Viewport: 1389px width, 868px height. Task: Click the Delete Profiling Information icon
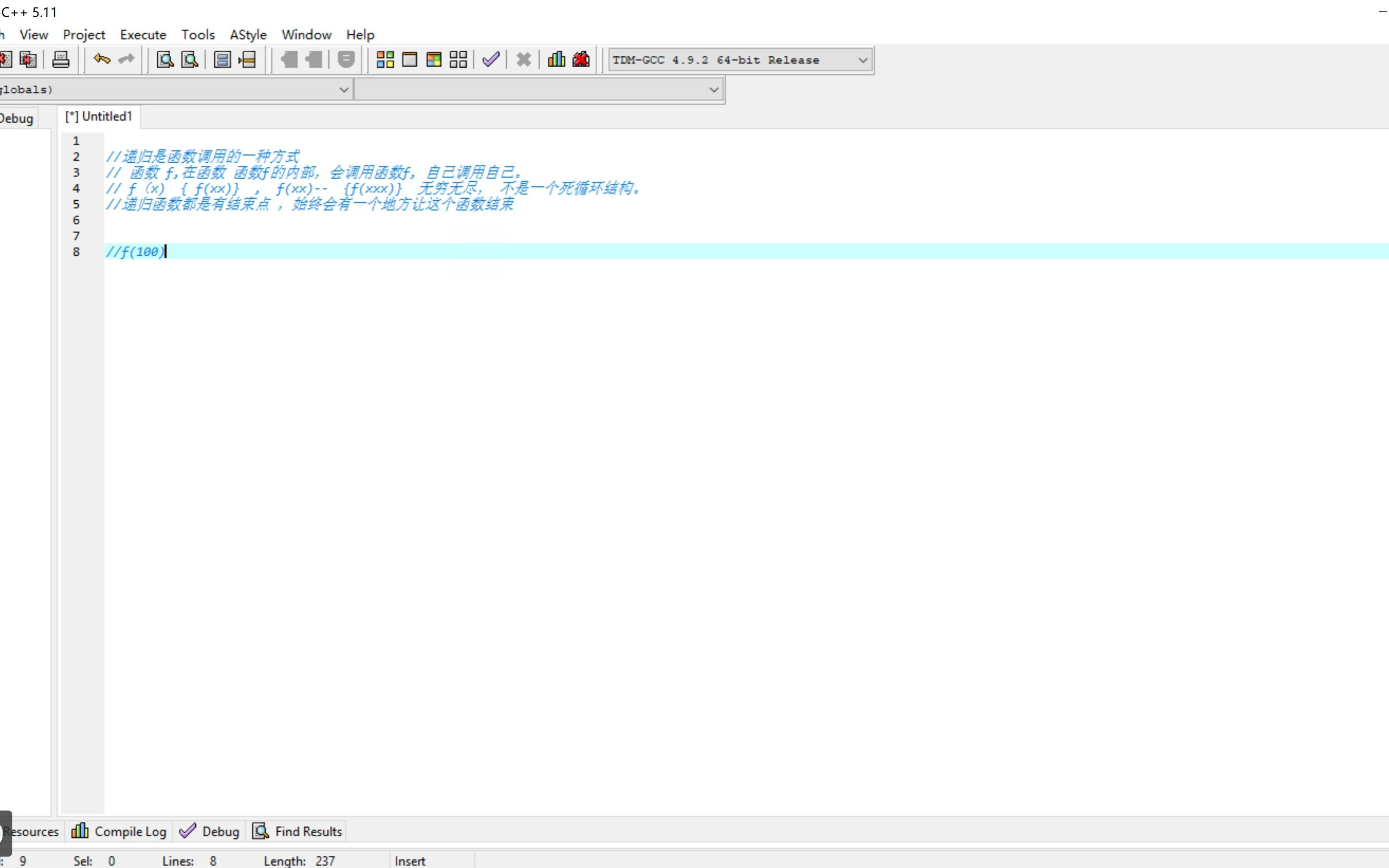tap(581, 60)
